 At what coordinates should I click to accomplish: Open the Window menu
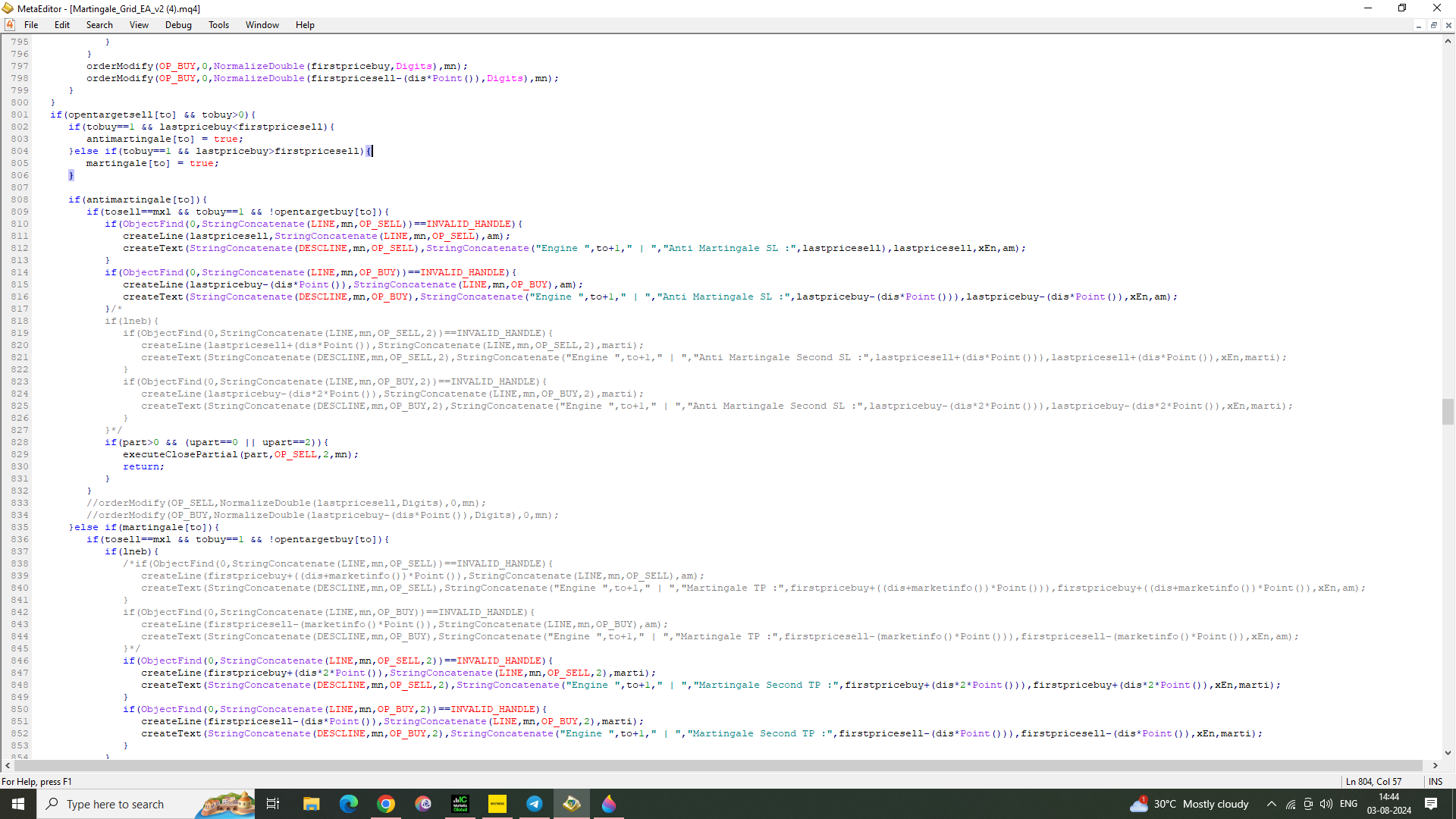[262, 25]
